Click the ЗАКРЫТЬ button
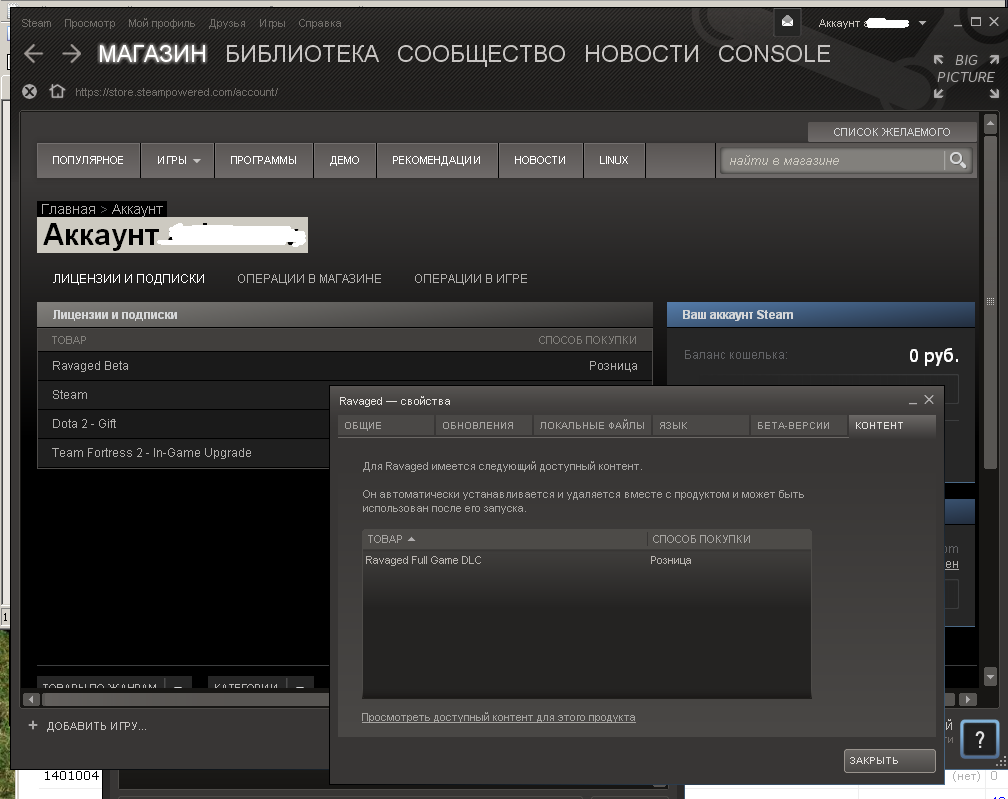 click(x=889, y=760)
